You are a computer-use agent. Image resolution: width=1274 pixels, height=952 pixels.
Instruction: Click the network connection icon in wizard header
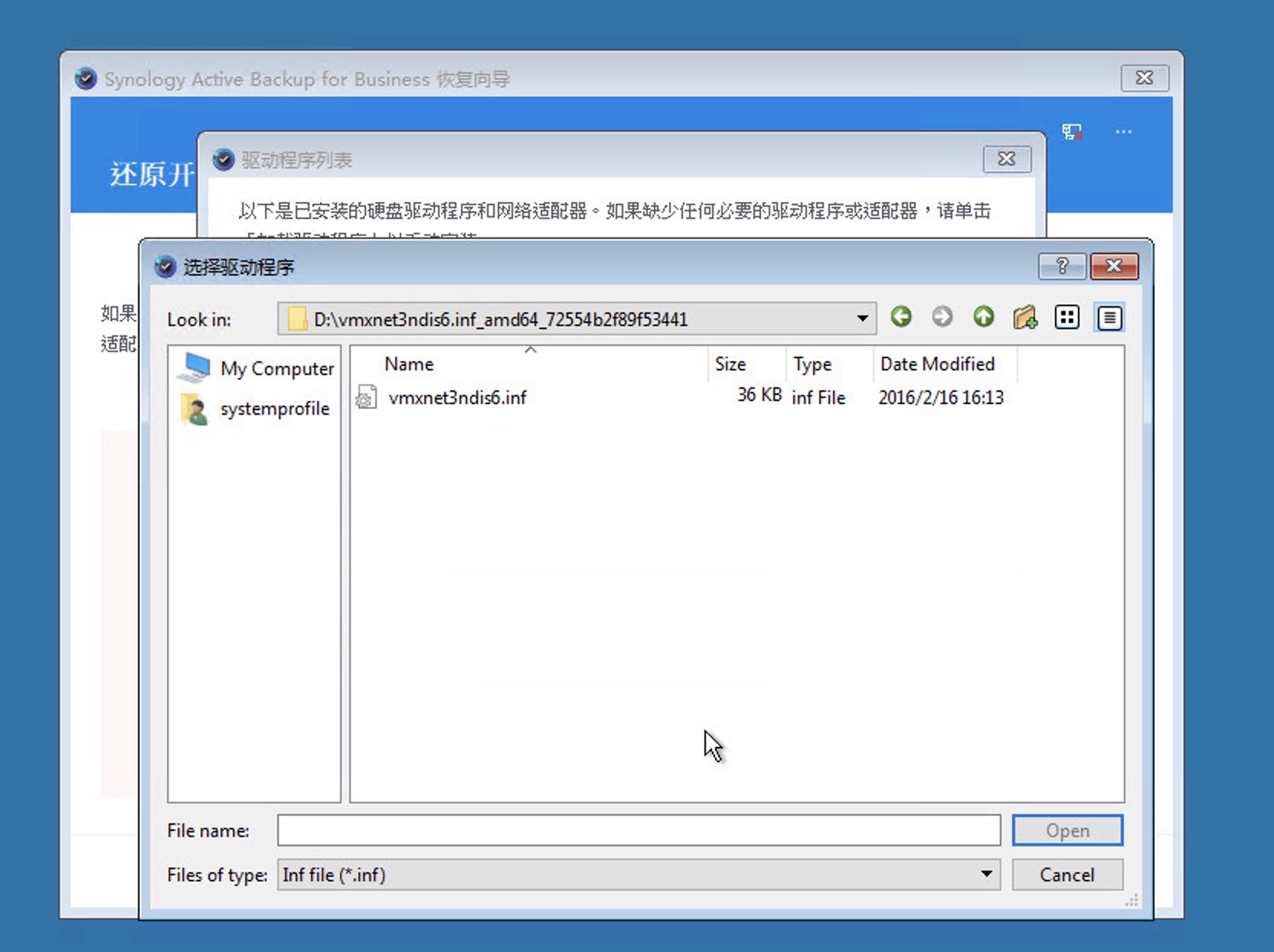coord(1072,132)
